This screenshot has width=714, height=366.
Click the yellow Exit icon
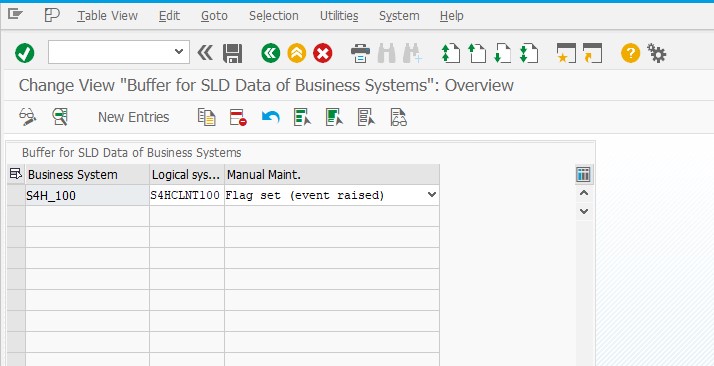pos(296,53)
